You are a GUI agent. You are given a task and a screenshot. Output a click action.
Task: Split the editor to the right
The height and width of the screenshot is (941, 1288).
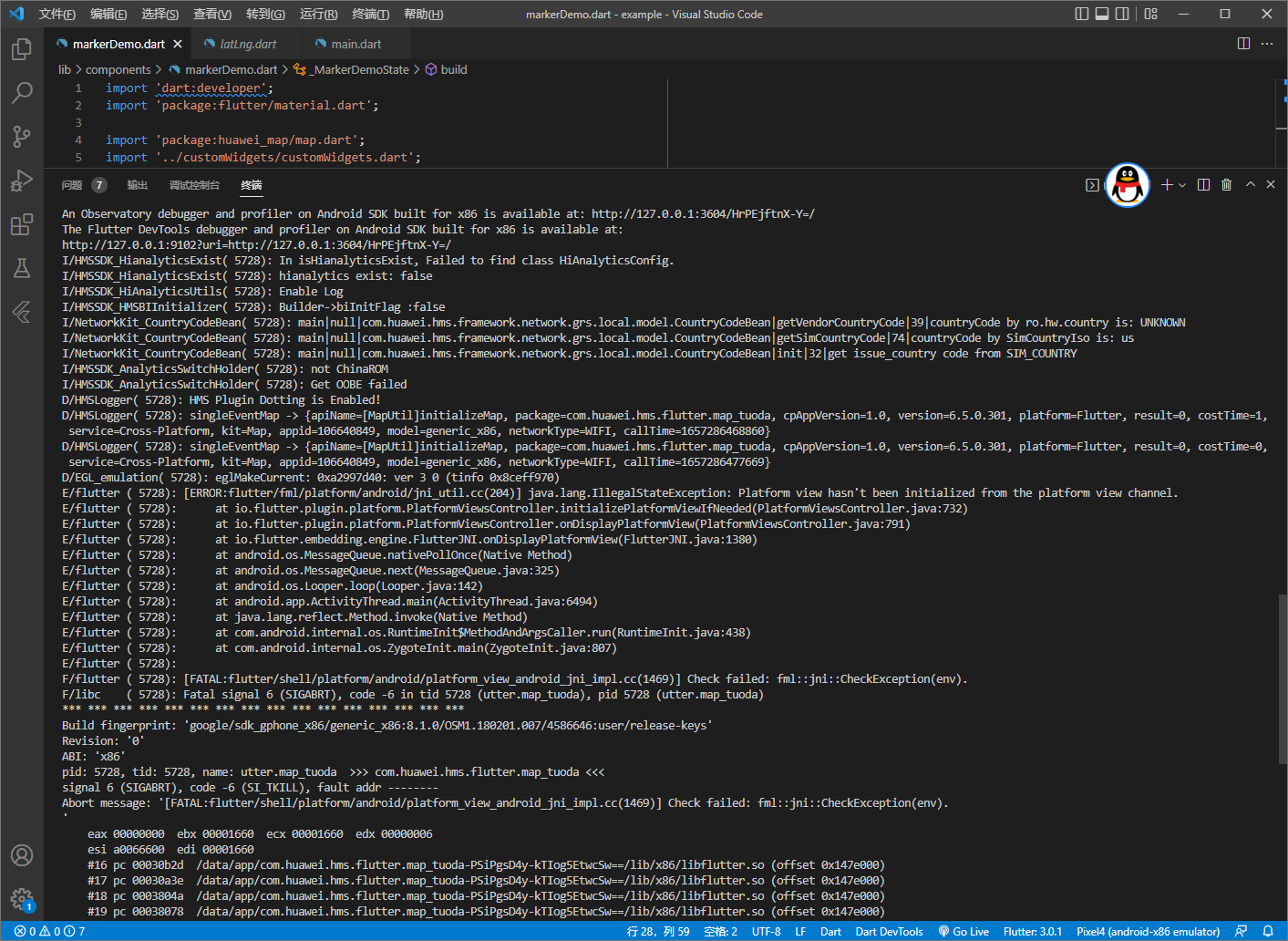[x=1243, y=44]
